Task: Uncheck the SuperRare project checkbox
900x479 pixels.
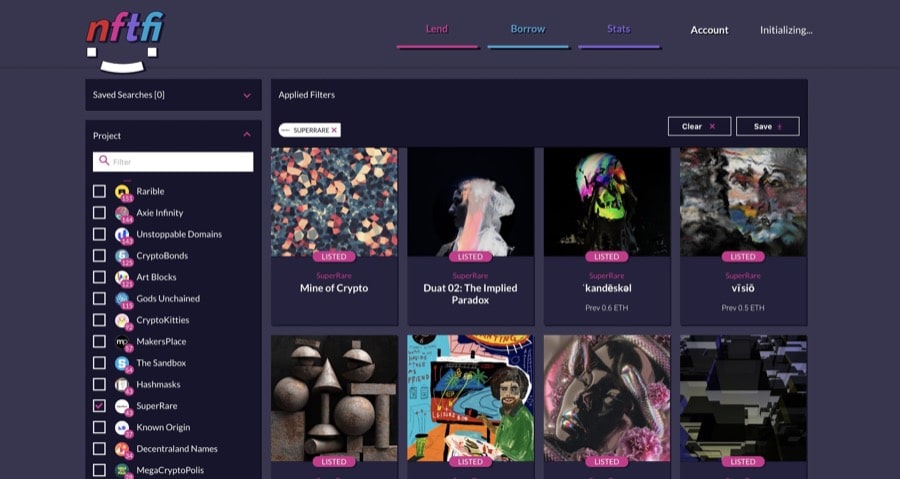Action: 99,406
